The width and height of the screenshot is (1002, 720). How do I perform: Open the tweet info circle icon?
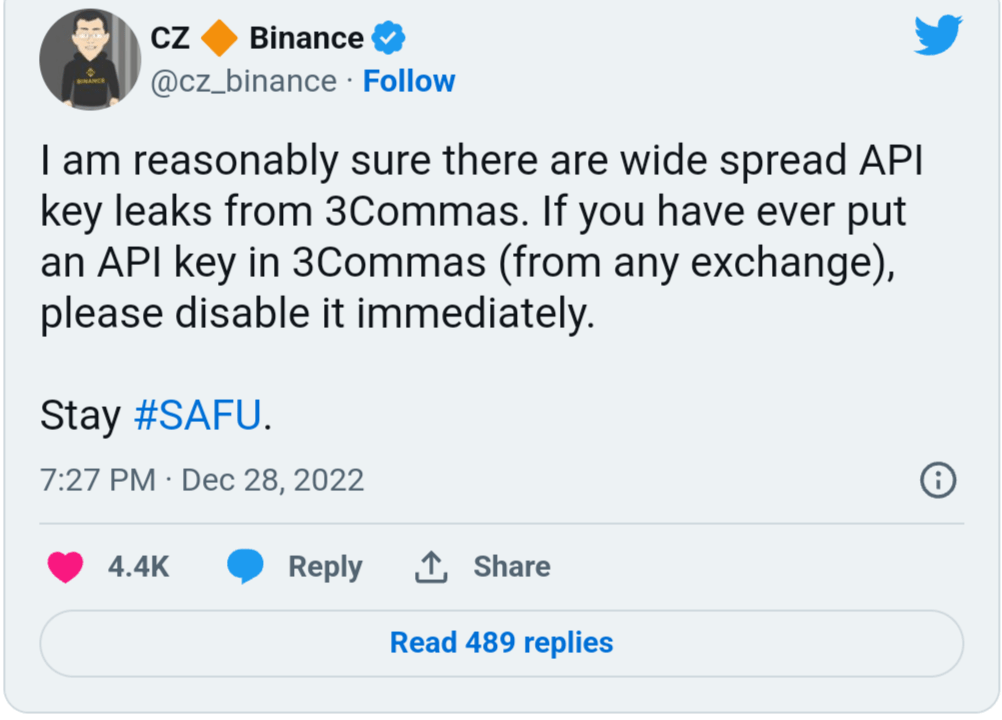coord(937,480)
